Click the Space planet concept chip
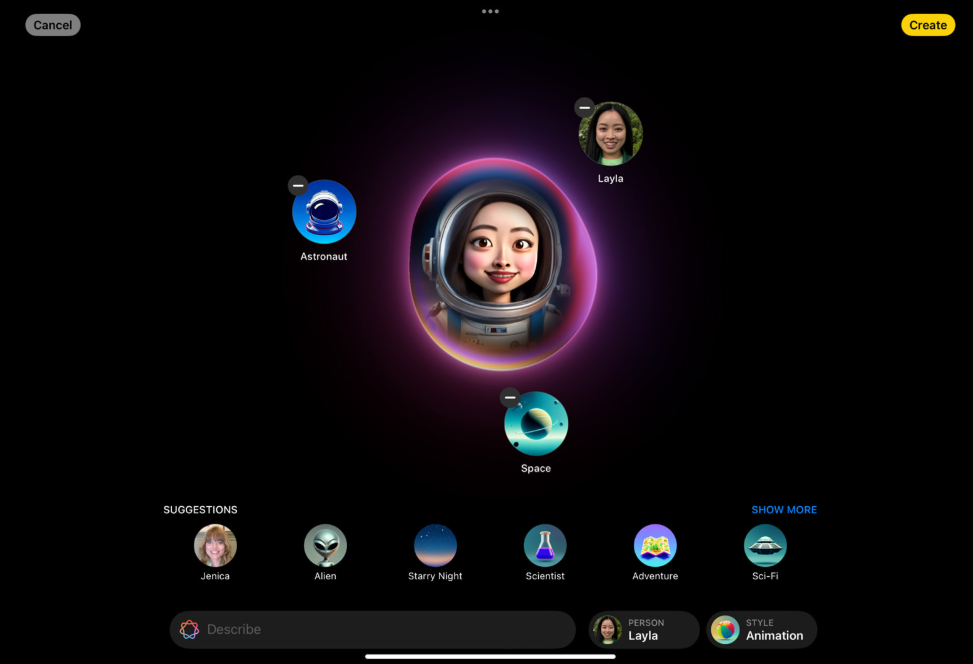 point(535,423)
